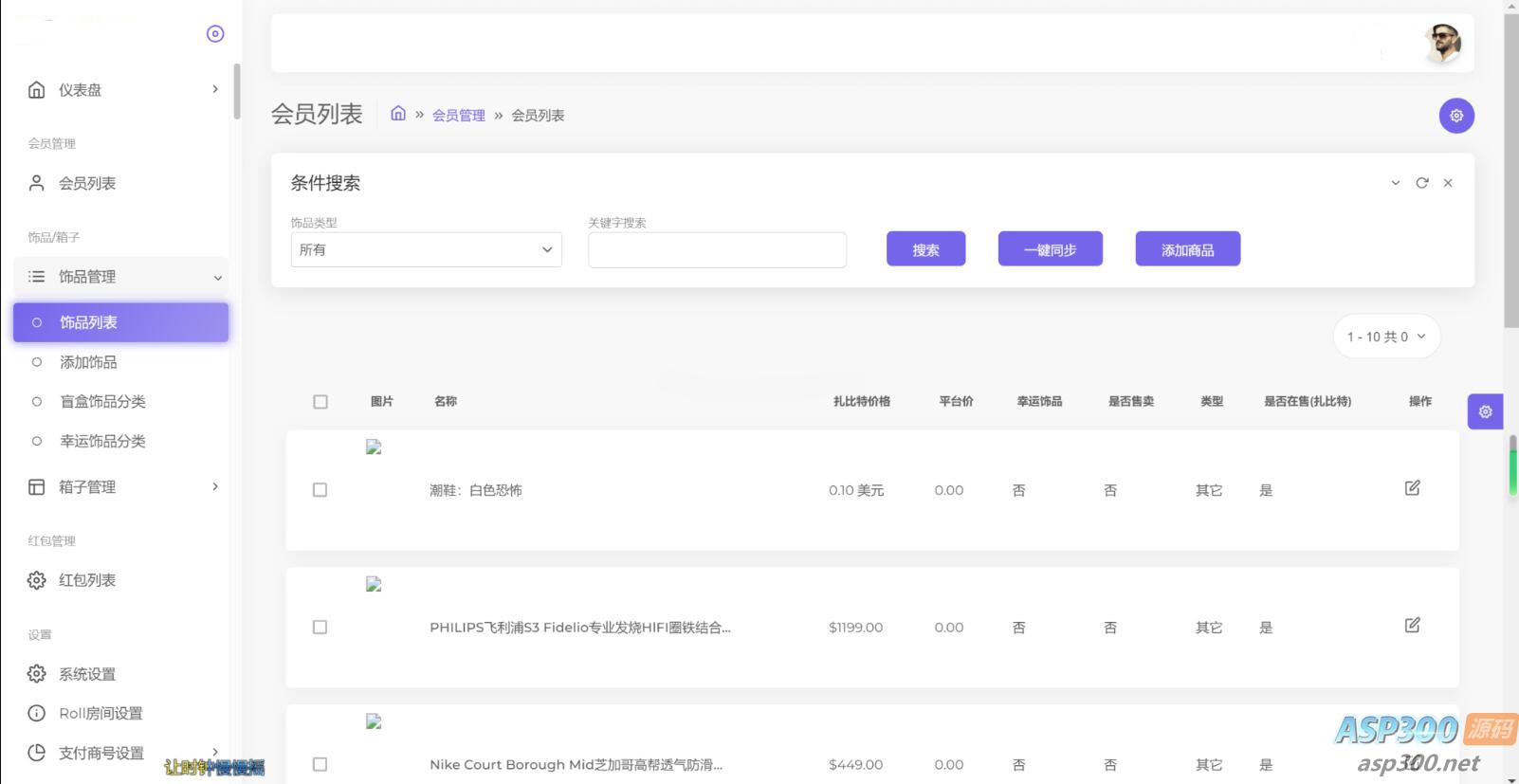1519x784 pixels.
Task: Go to 红包列表 in sidebar menu
Action: [87, 580]
